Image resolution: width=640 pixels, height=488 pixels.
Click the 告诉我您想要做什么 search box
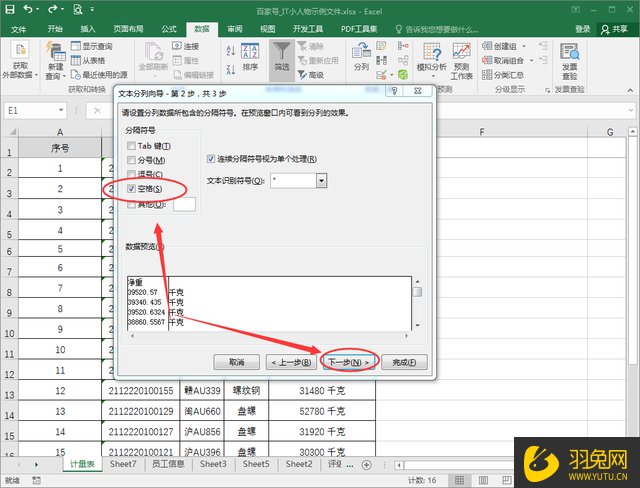pos(437,29)
